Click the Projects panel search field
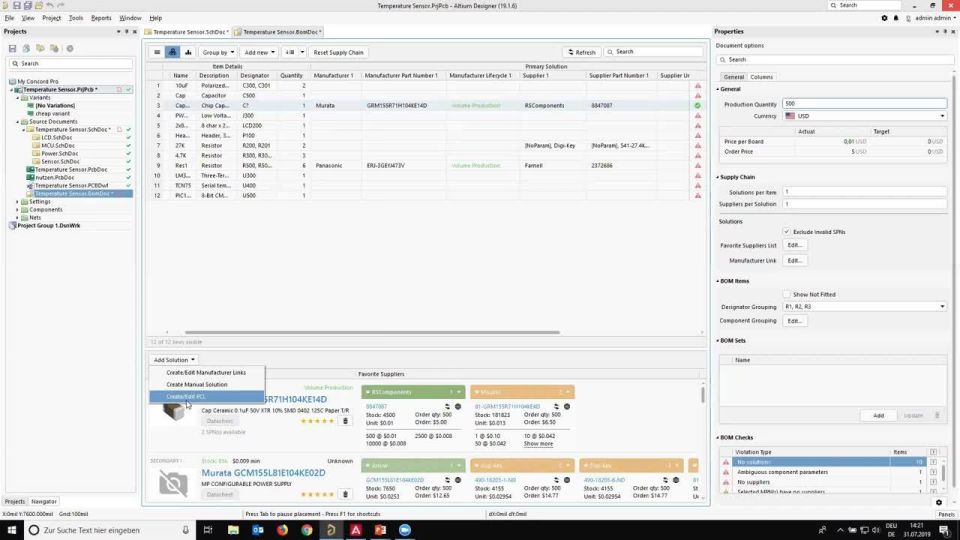The height and width of the screenshot is (540, 960). pyautogui.click(x=70, y=64)
